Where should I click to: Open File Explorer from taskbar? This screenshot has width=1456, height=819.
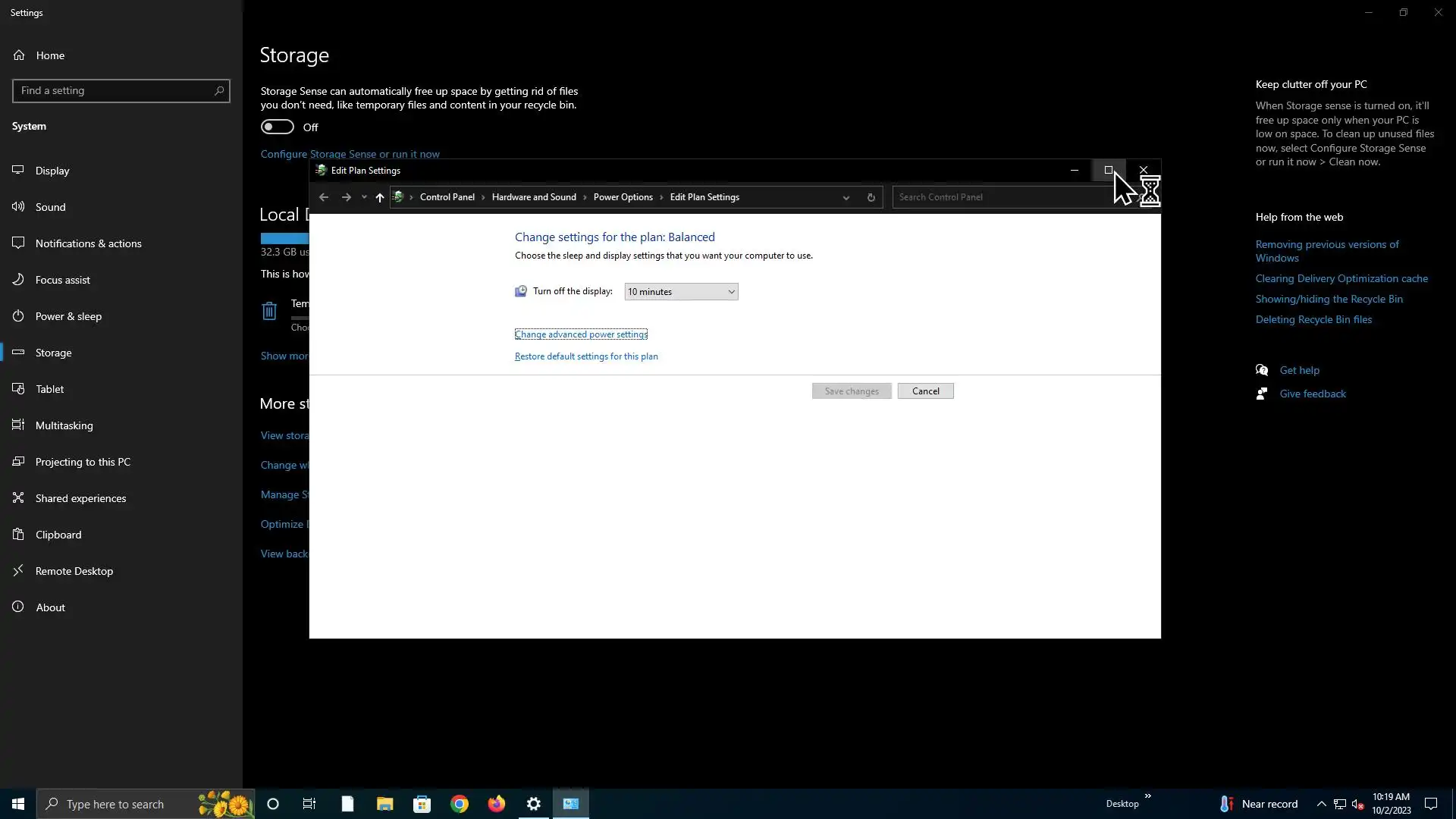pos(384,804)
